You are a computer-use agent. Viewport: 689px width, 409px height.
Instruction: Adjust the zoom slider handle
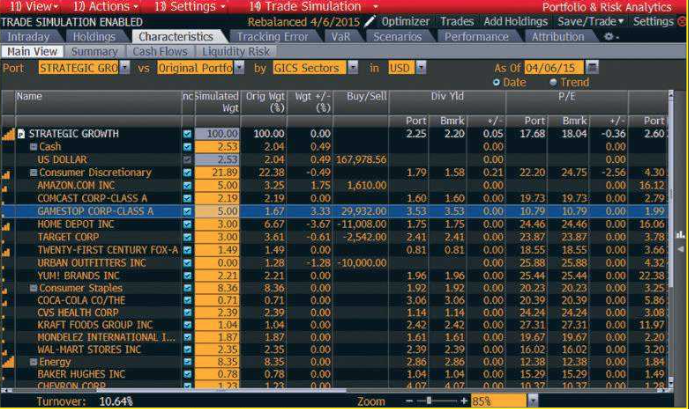[x=428, y=401]
